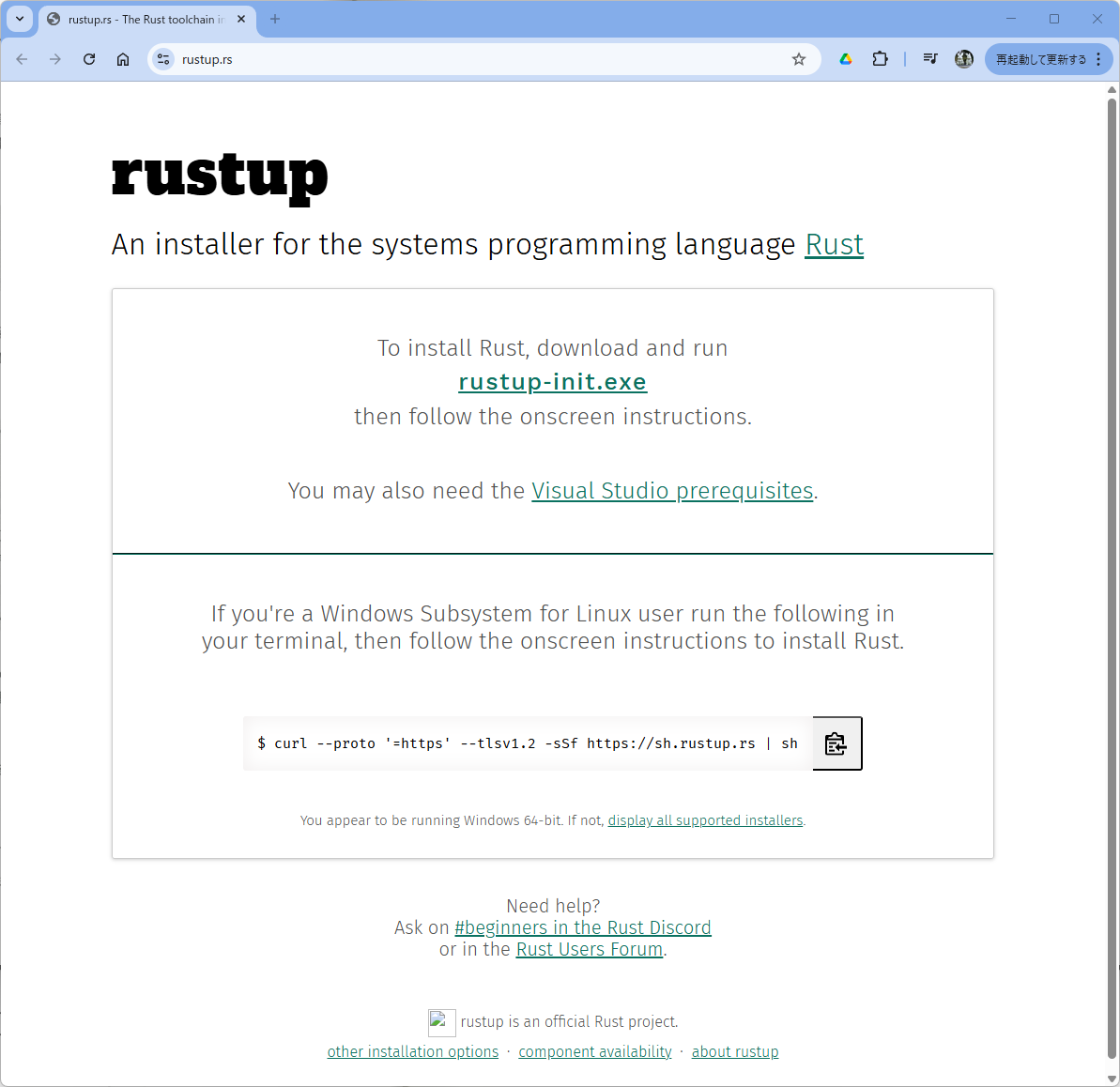Download rustup-init.exe
The image size is (1120, 1087).
(552, 382)
